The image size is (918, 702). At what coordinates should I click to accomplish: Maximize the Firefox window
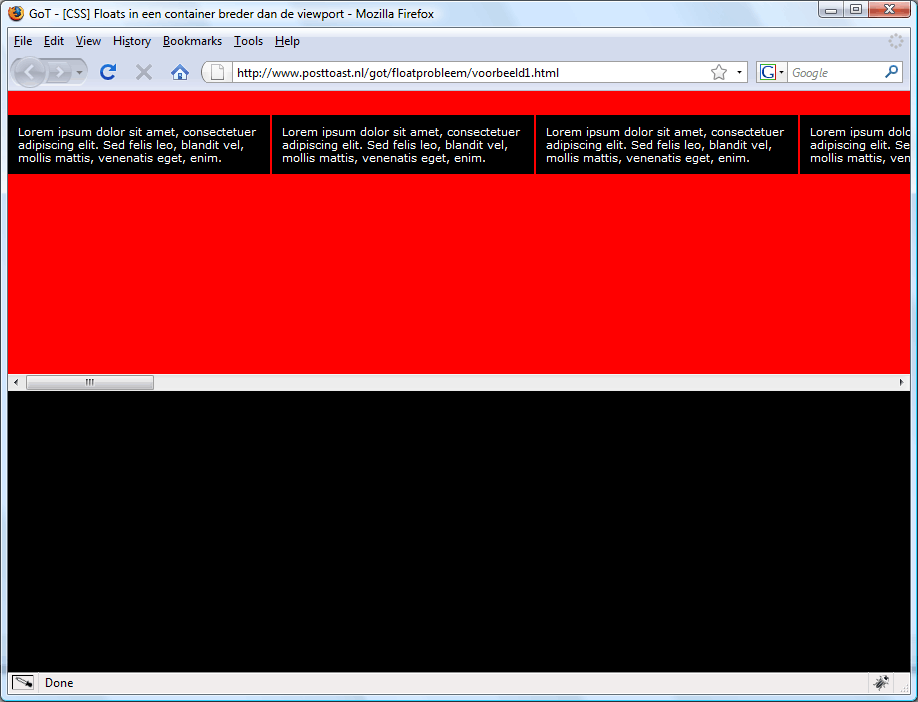tap(856, 9)
